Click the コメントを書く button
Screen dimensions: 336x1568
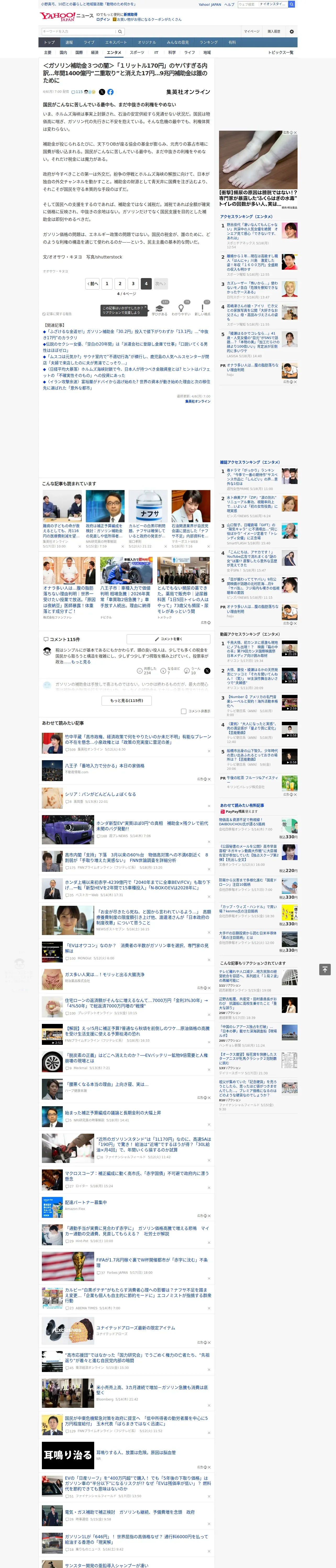tap(169, 639)
